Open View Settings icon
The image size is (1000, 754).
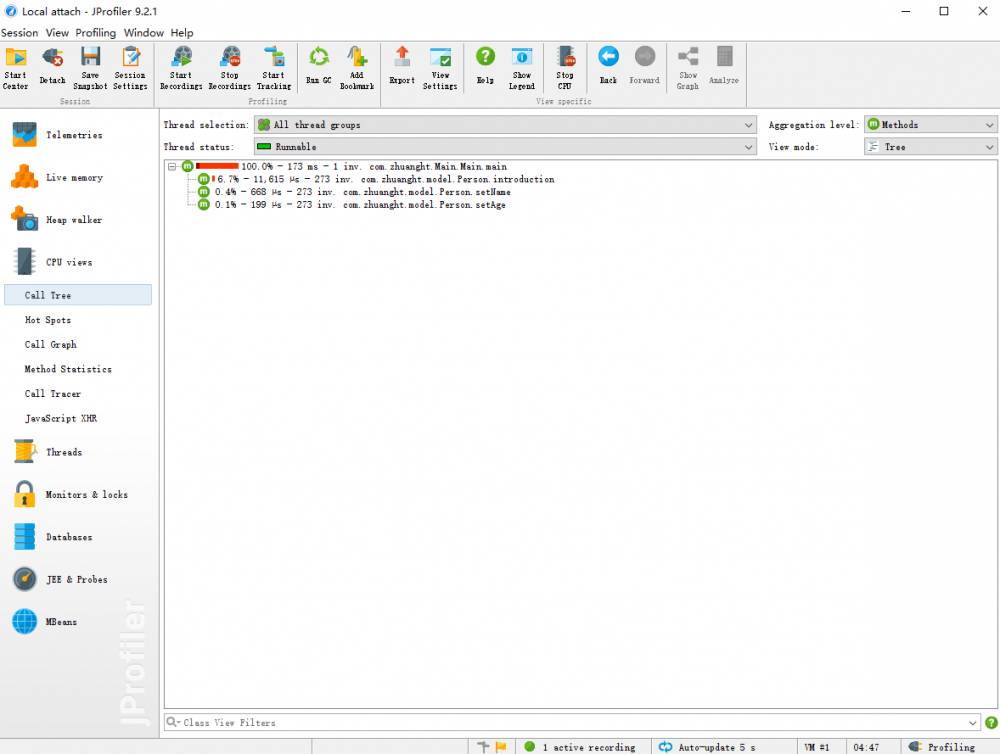point(440,68)
